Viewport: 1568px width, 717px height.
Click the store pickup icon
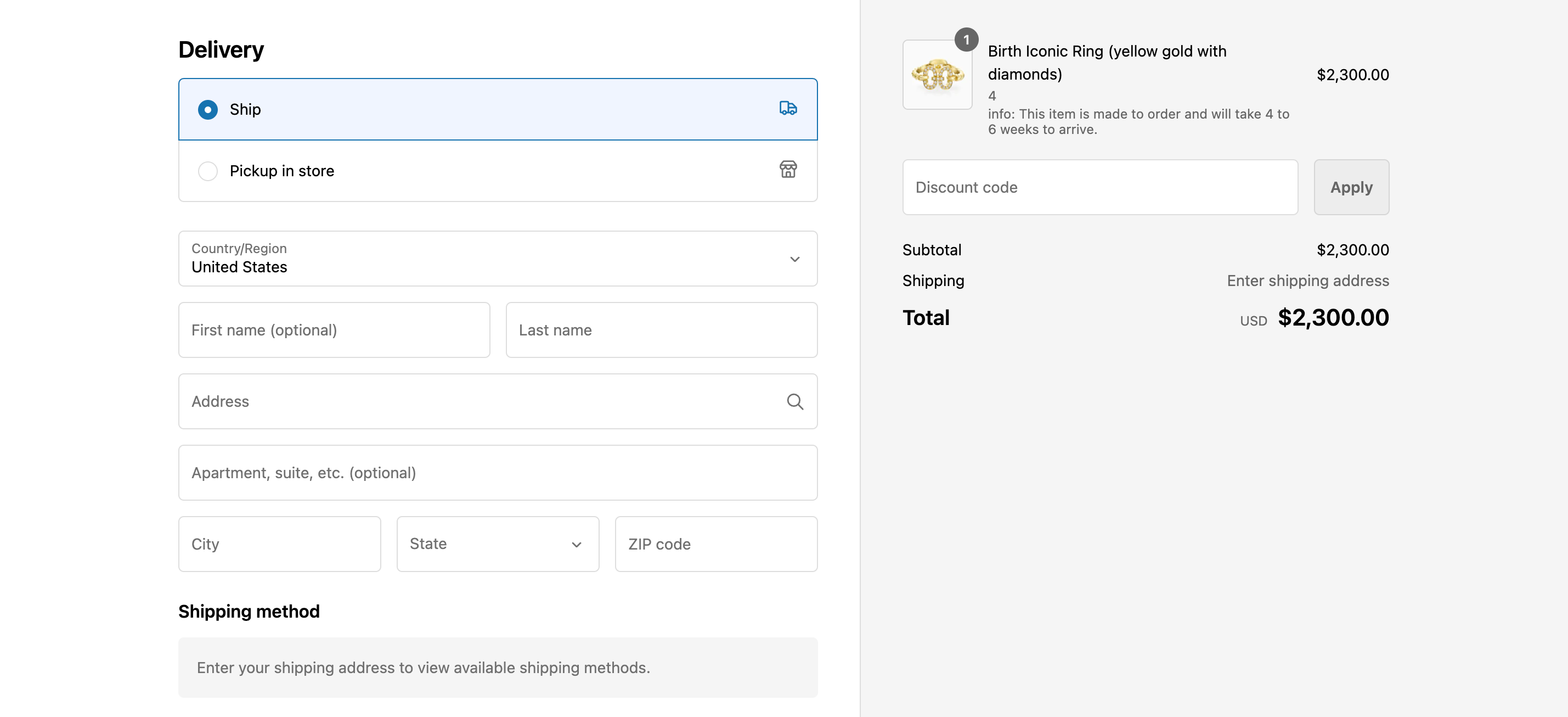(x=788, y=169)
